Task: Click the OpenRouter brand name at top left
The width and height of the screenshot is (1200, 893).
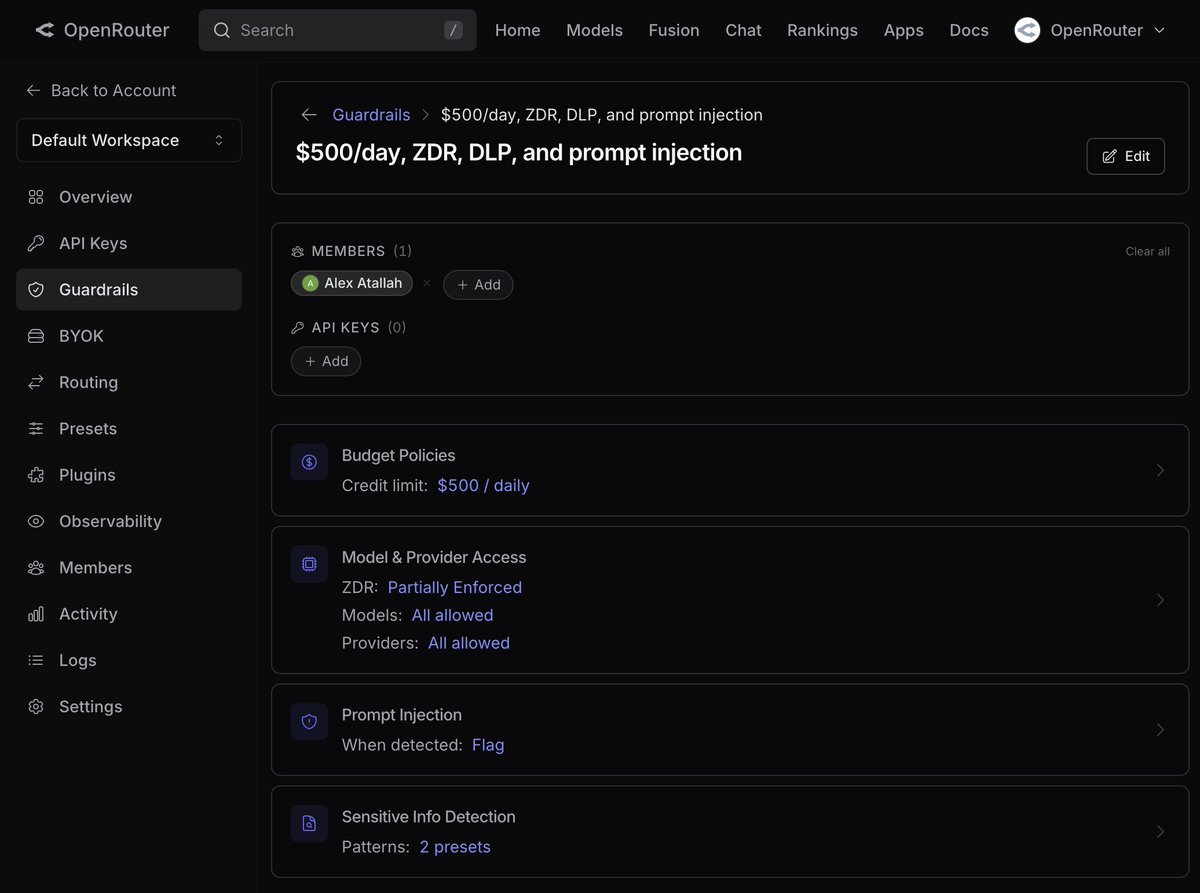Action: click(116, 30)
